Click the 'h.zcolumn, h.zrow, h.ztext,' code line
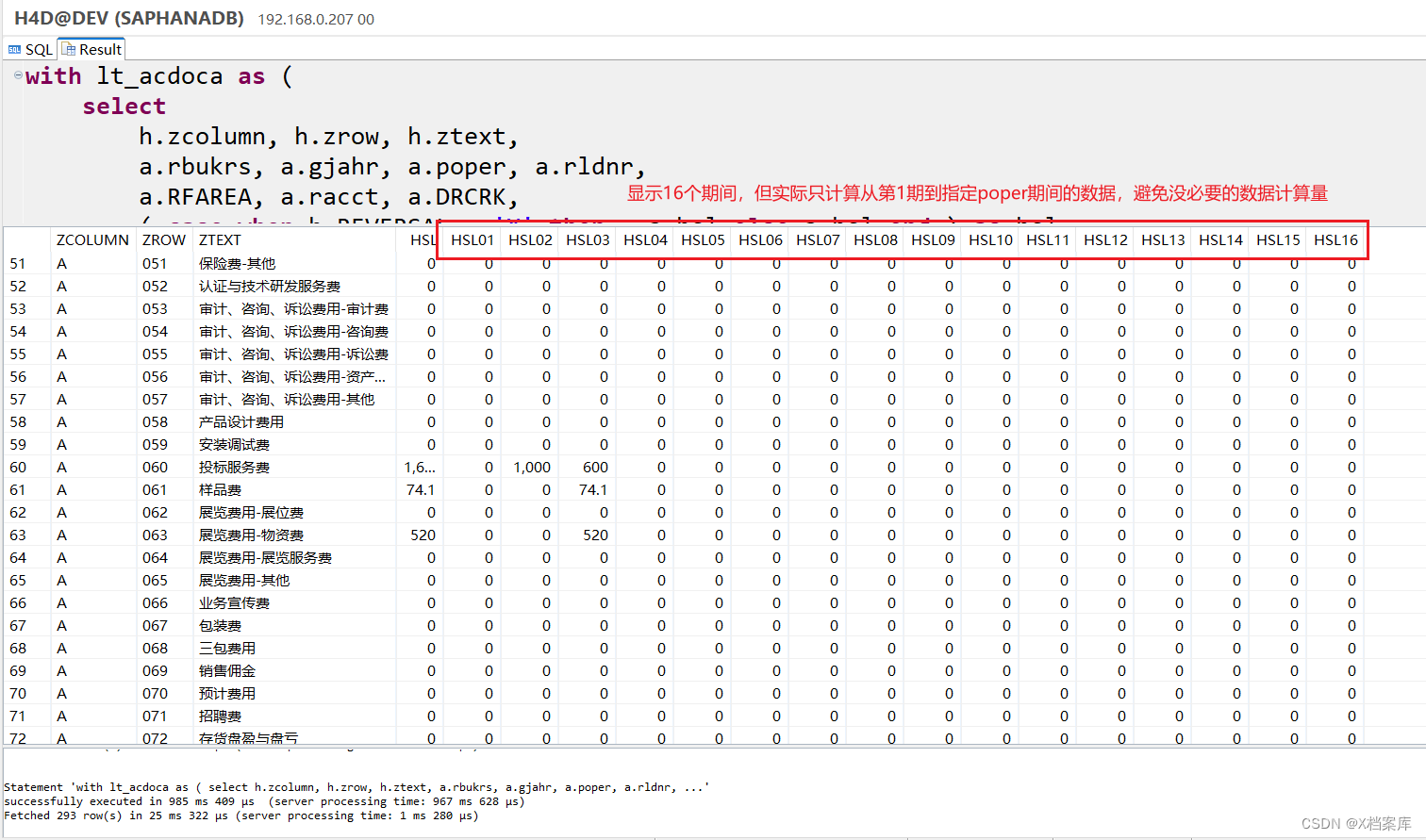1426x840 pixels. pos(328,136)
